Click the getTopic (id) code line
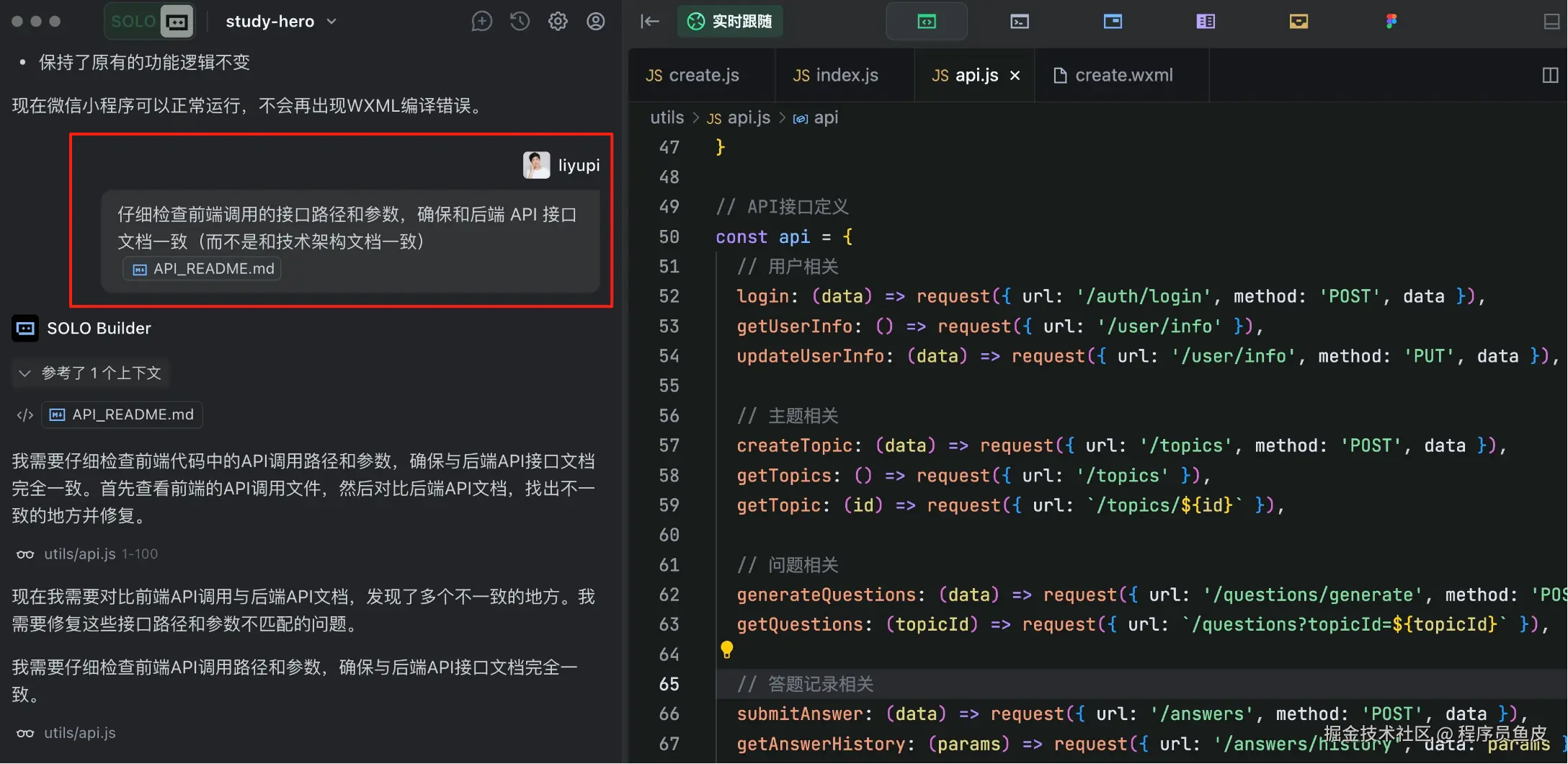 click(x=1010, y=505)
